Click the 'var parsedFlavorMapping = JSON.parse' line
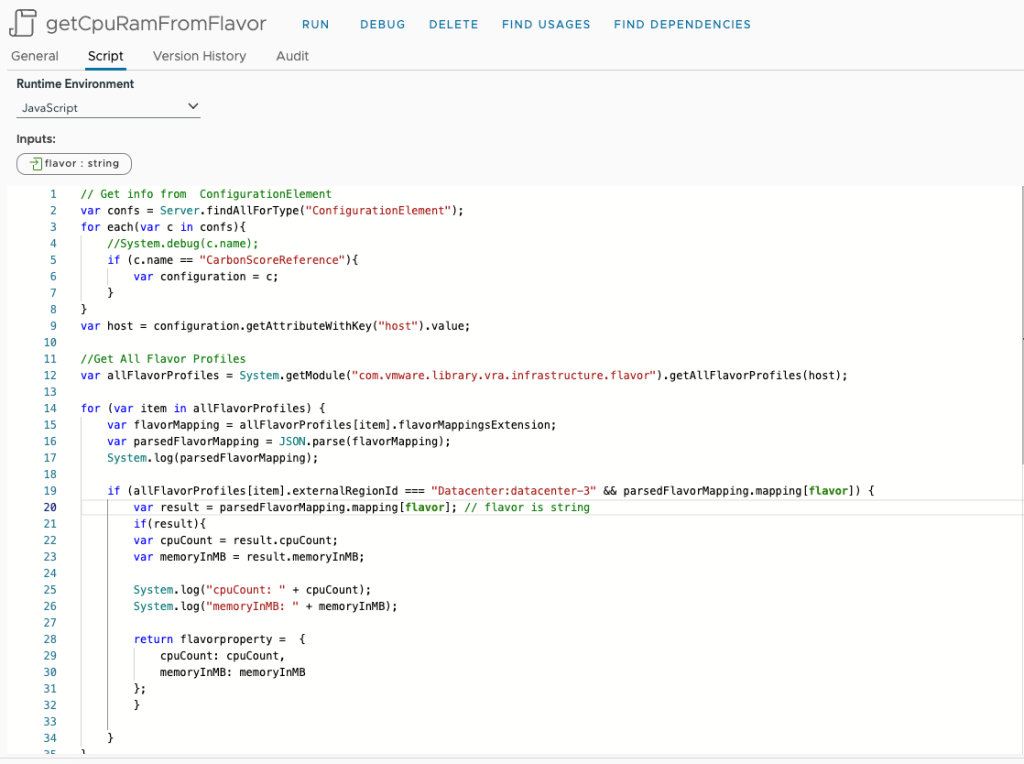Screen dimensions: 1024x764 pos(279,441)
